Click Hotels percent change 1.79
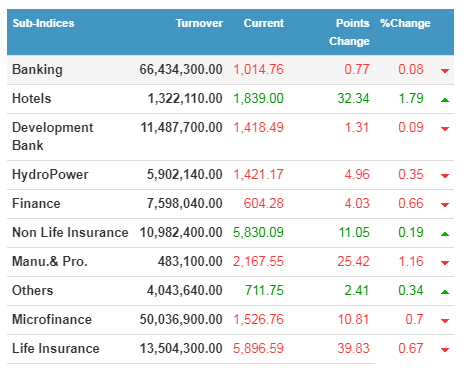466x374 pixels. tap(411, 99)
